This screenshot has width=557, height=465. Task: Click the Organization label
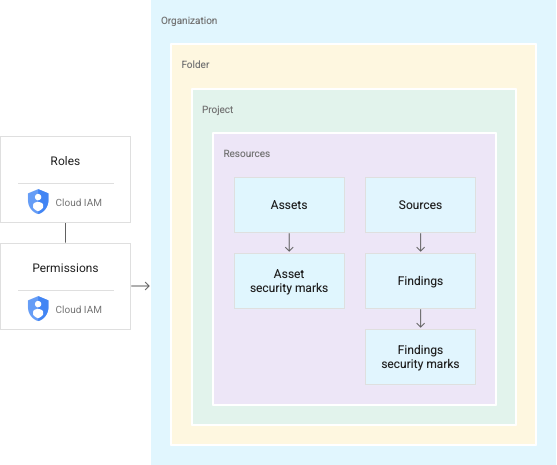pos(189,21)
